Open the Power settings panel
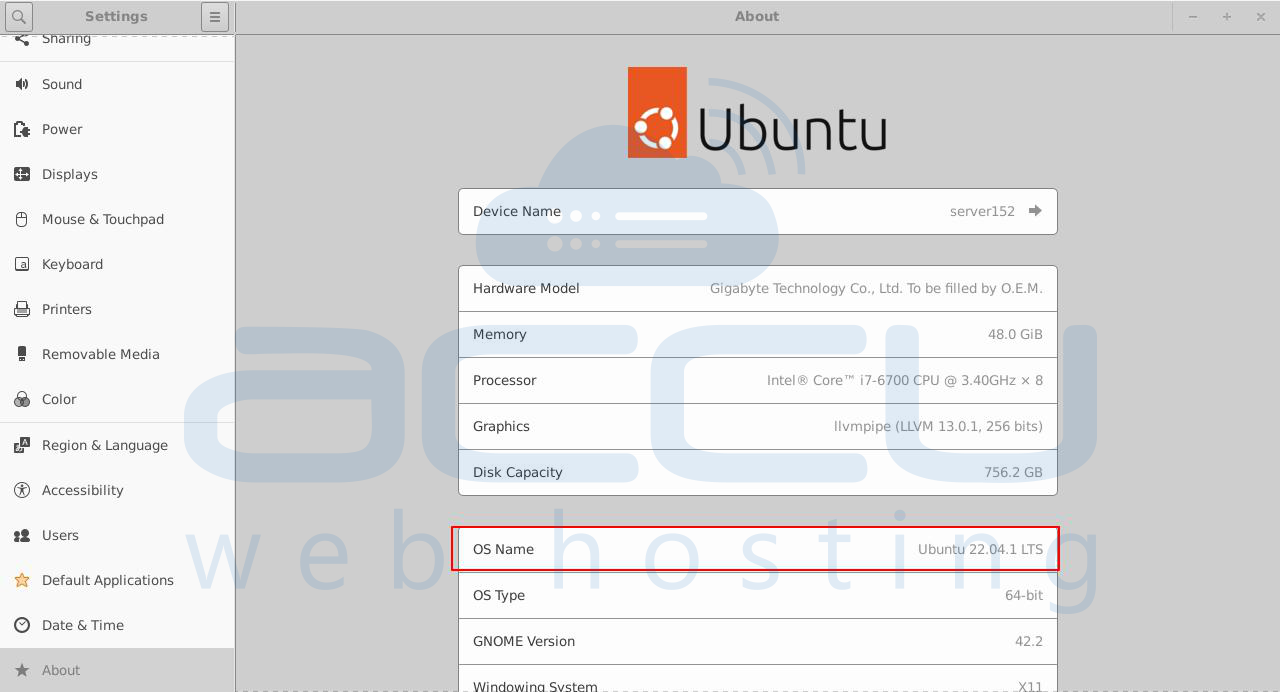The image size is (1280, 692). 117,129
